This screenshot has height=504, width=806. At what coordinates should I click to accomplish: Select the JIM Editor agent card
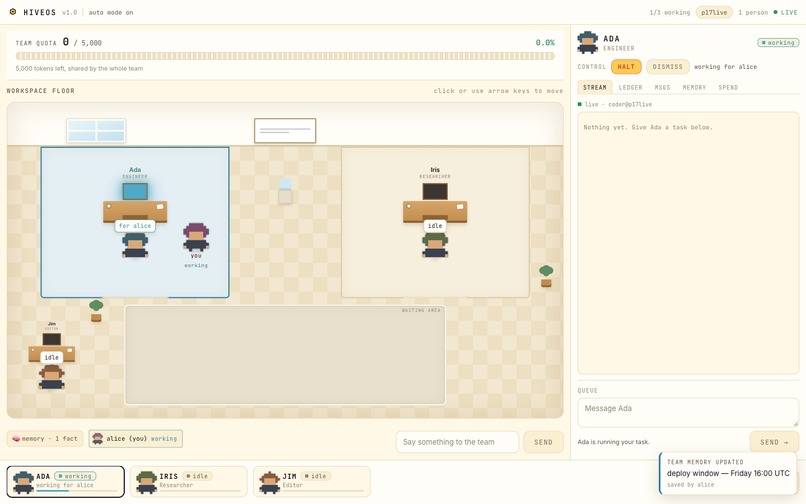click(x=312, y=482)
